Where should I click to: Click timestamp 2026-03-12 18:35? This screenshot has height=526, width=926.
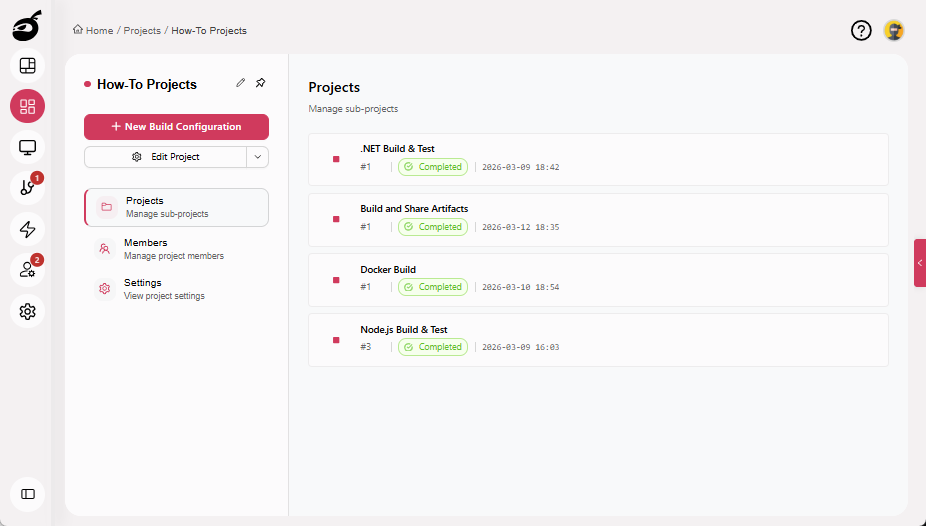[520, 227]
